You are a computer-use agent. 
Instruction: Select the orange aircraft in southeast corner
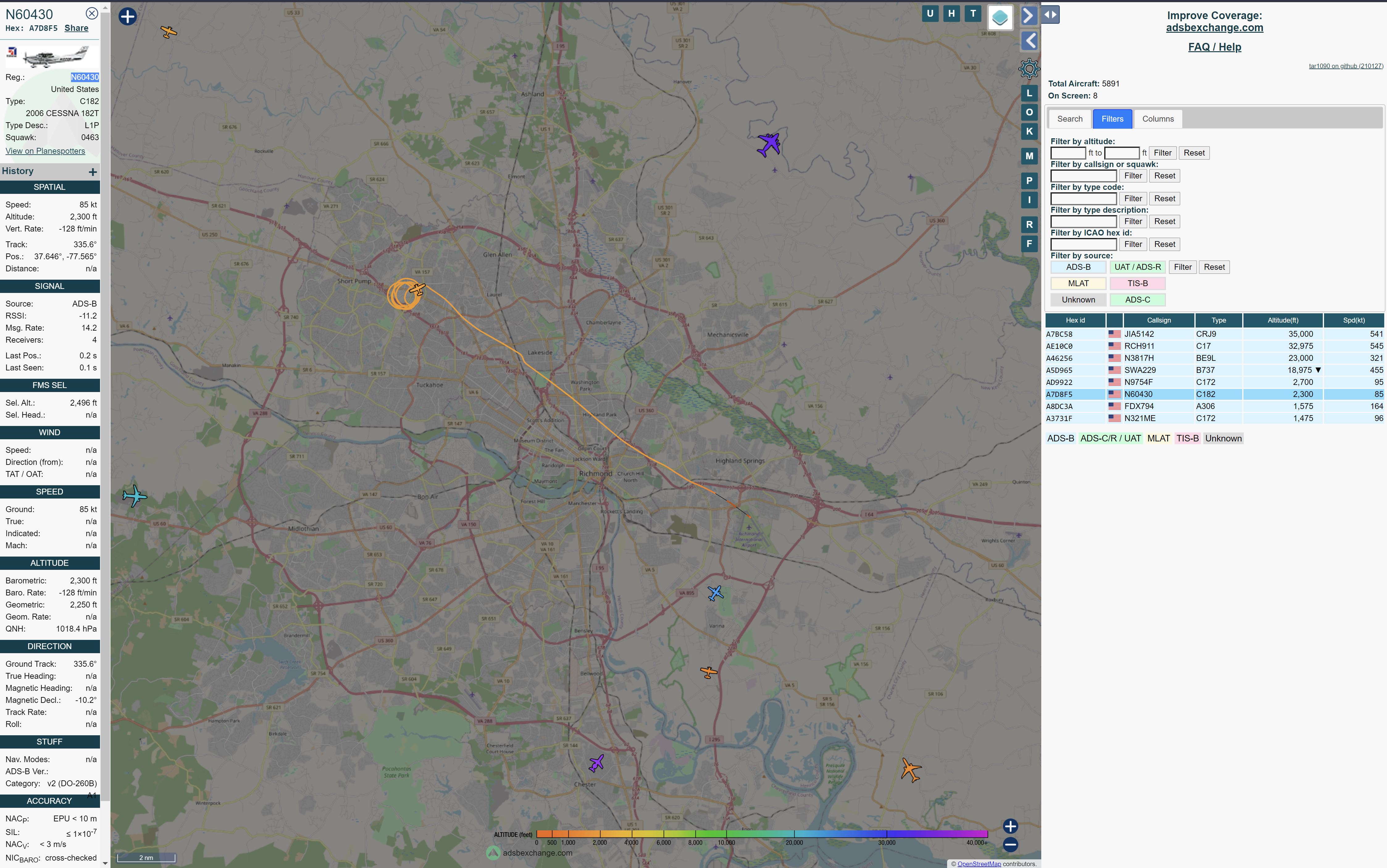pyautogui.click(x=910, y=770)
